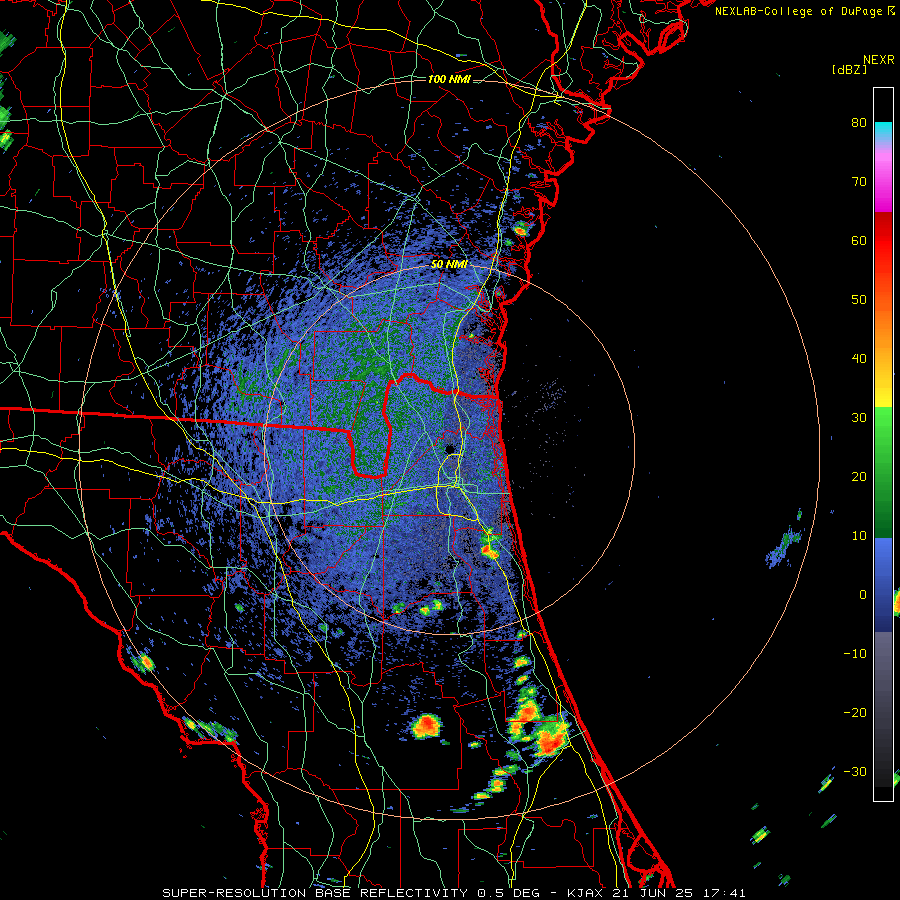Screen dimensions: 900x900
Task: Click the 70 value on the dBZ scale
Action: point(859,181)
